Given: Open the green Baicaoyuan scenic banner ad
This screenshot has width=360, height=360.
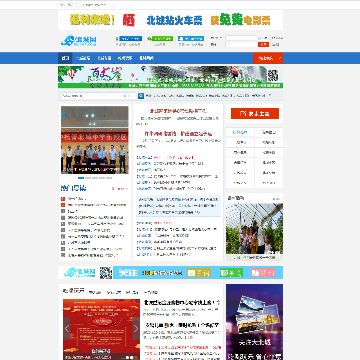Looking at the screenshot, I should click(170, 77).
